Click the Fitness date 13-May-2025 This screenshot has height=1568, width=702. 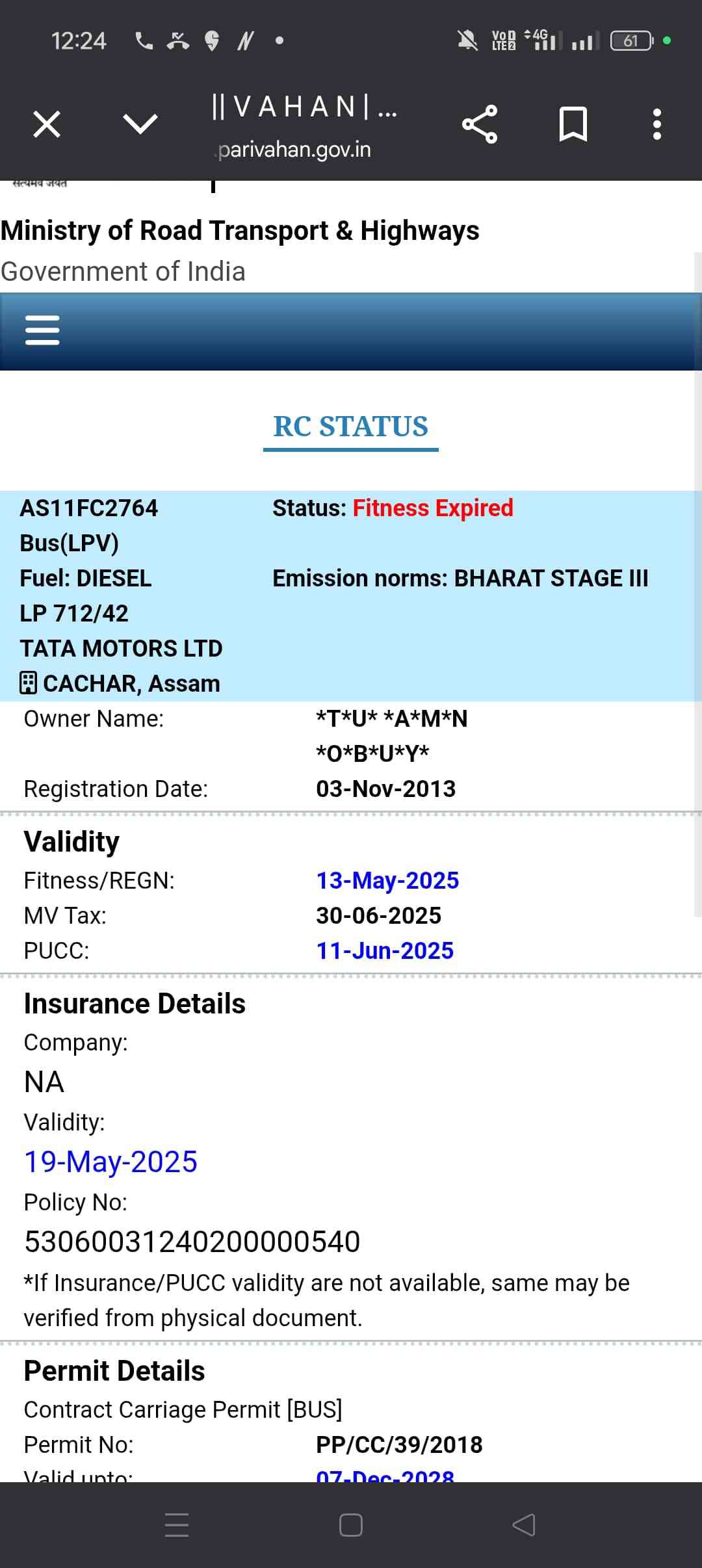[387, 880]
